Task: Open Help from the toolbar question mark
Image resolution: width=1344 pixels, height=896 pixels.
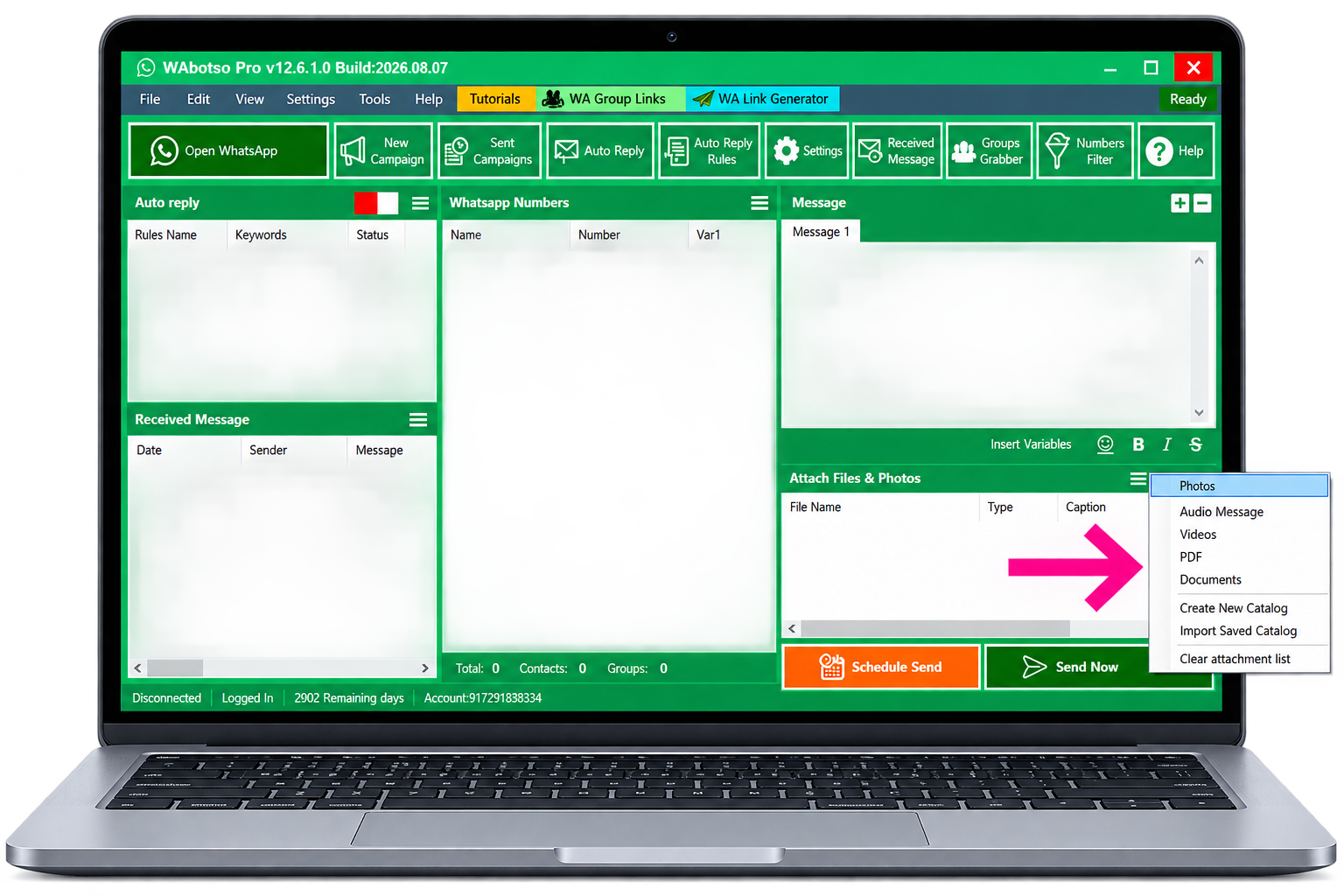Action: 1176,150
